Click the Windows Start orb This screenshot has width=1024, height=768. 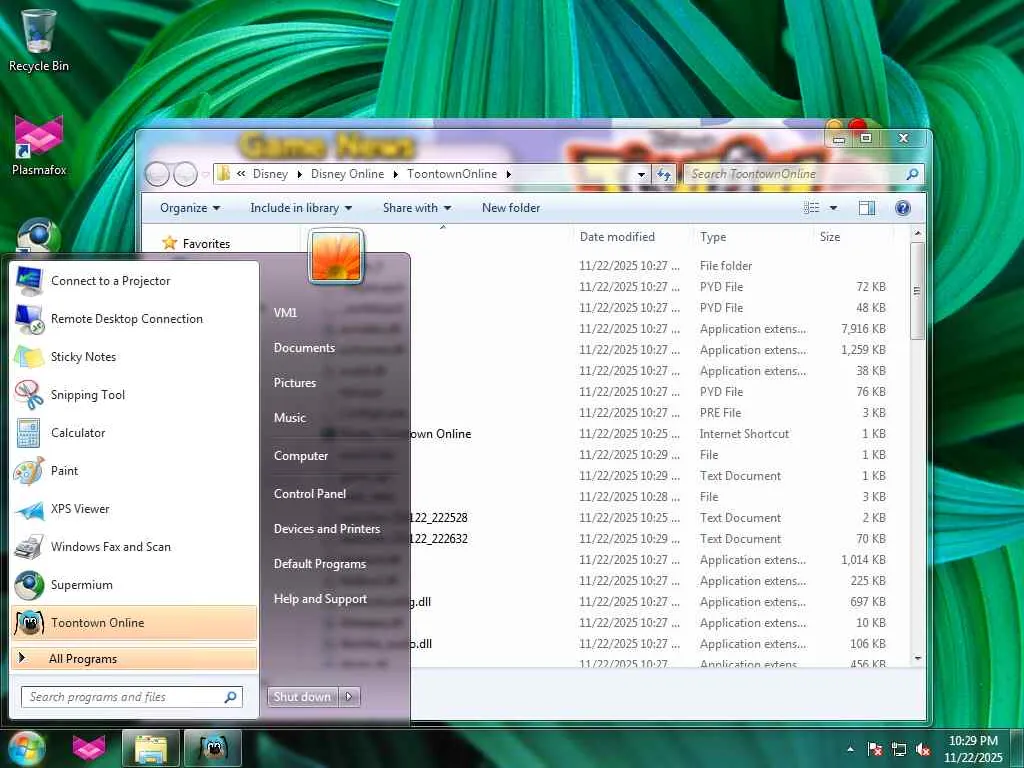27,748
